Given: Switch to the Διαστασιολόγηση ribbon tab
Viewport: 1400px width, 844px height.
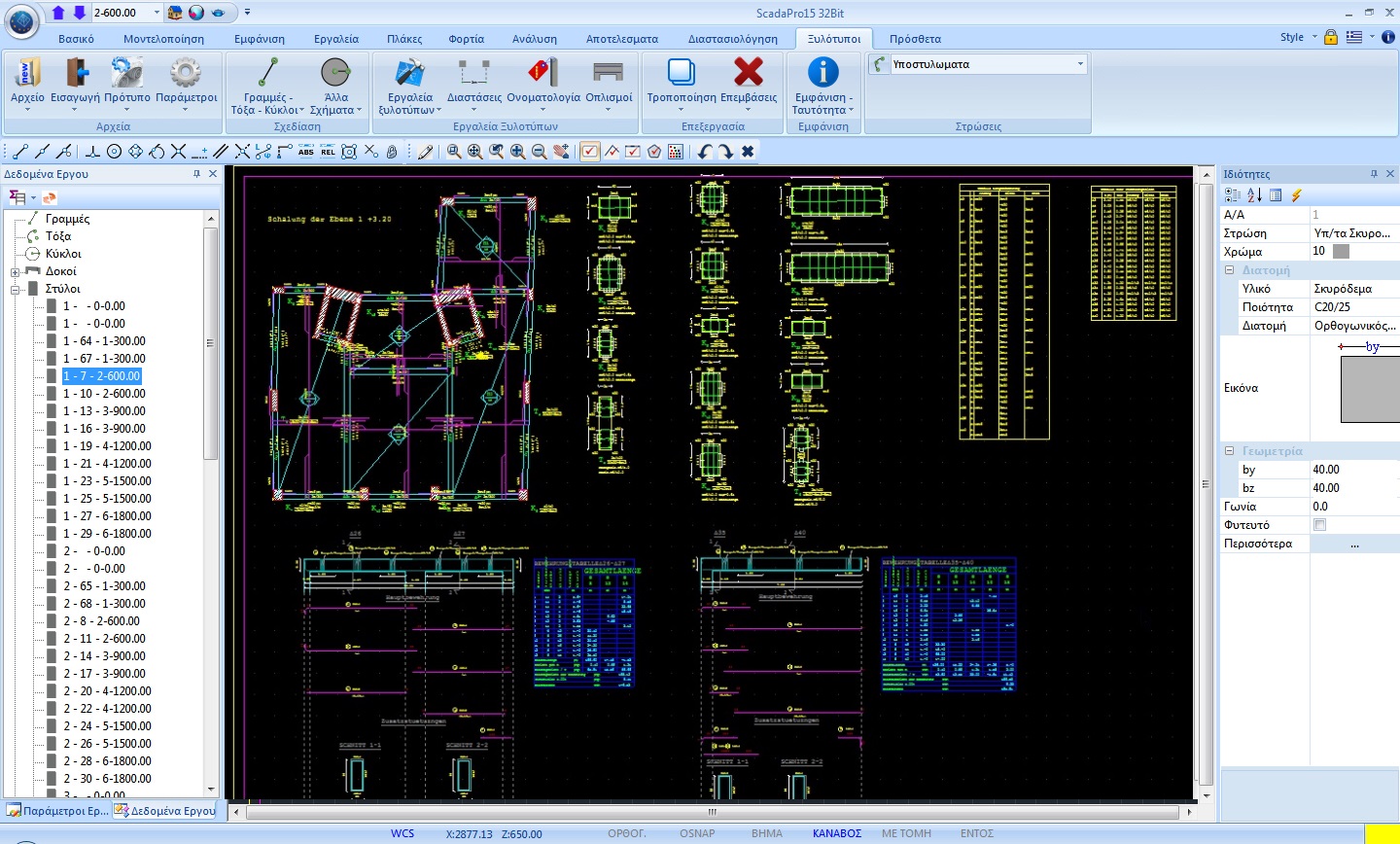Looking at the screenshot, I should click(x=733, y=39).
